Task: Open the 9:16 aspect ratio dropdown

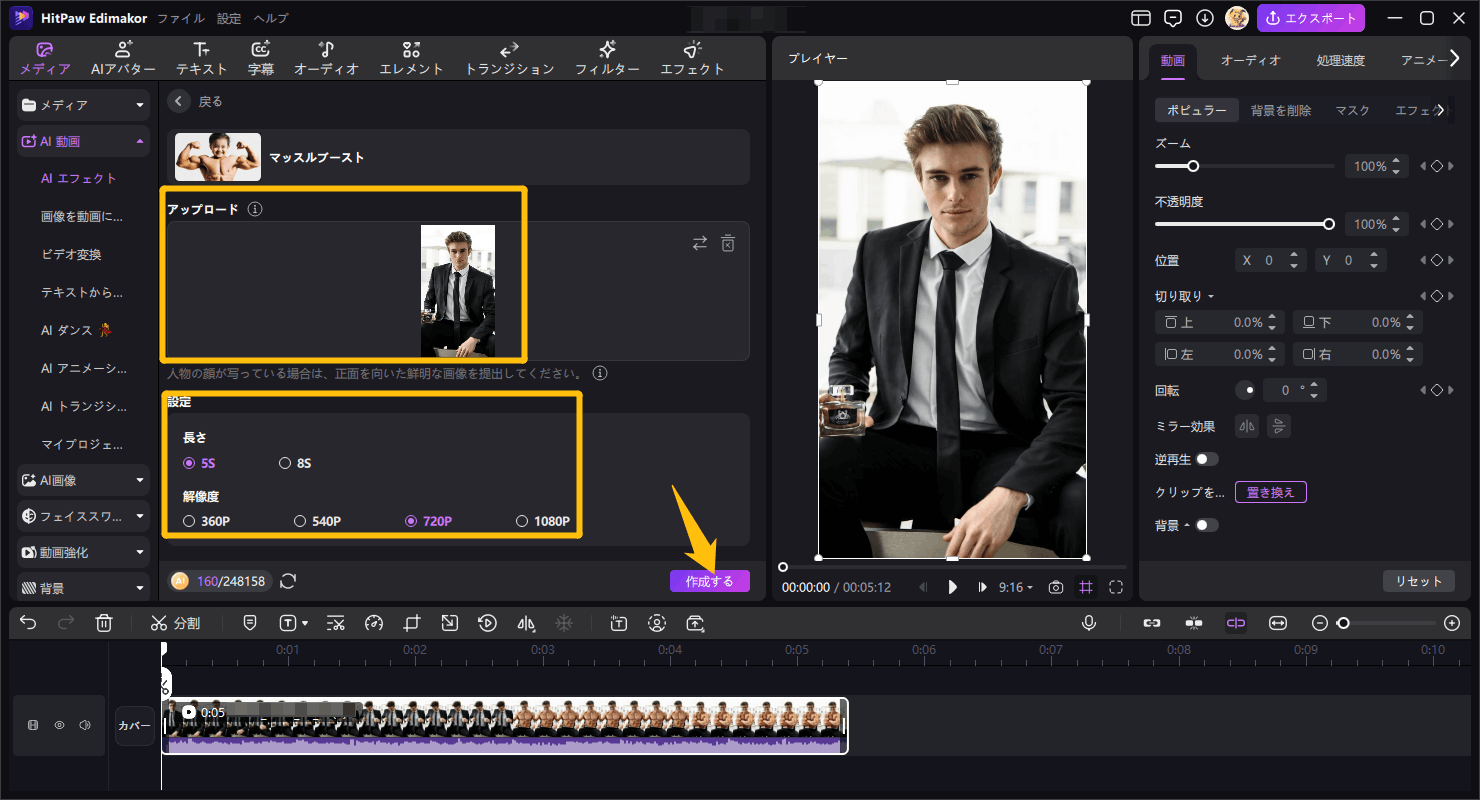Action: tap(1015, 588)
